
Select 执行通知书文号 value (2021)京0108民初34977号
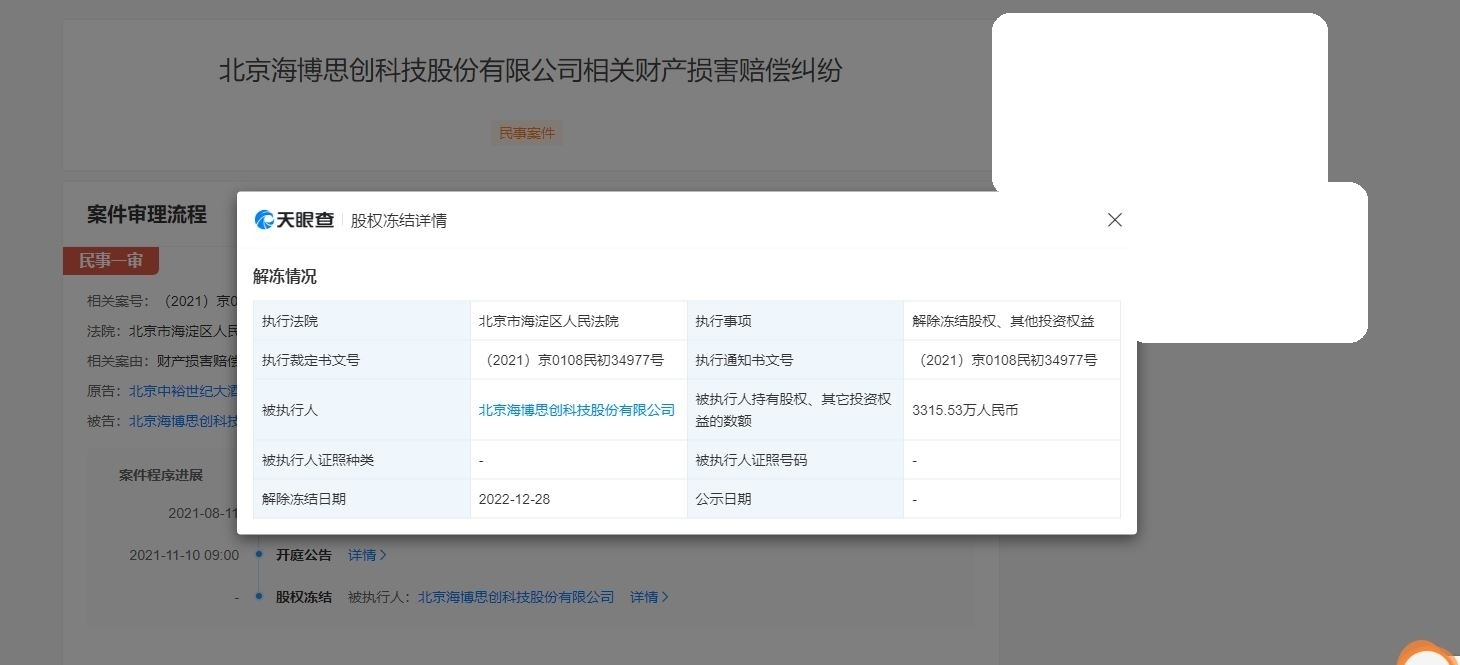pos(1005,360)
